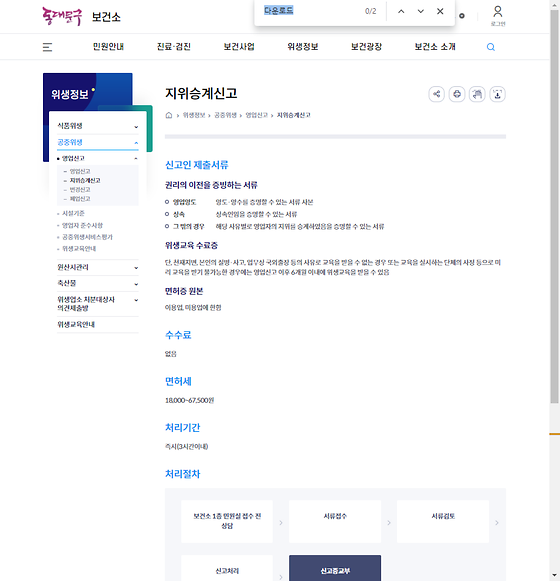560x581 pixels.
Task: Go to 영업신고 in the breadcrumb
Action: pyautogui.click(x=256, y=115)
